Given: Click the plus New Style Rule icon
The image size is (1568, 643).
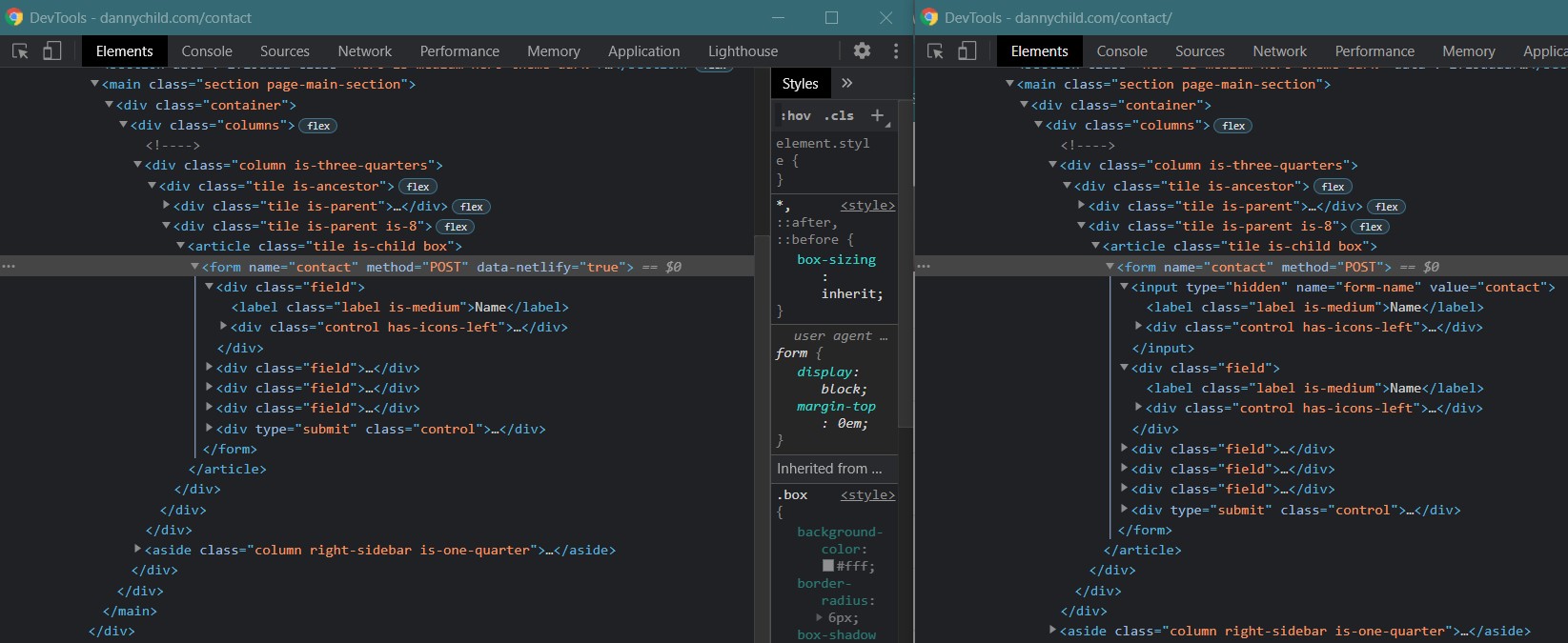Looking at the screenshot, I should (877, 115).
